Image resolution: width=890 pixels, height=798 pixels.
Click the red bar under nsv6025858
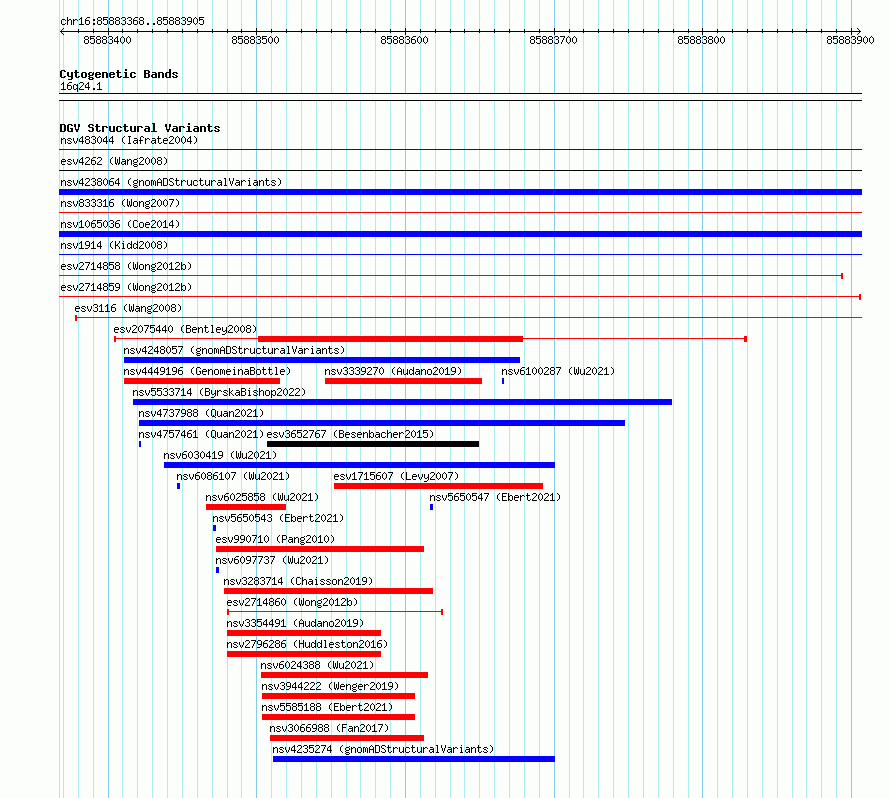(246, 507)
